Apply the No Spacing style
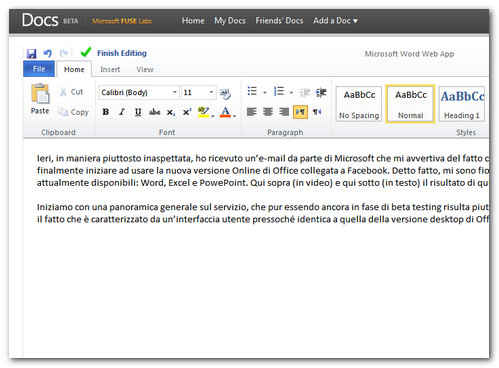 (x=359, y=104)
